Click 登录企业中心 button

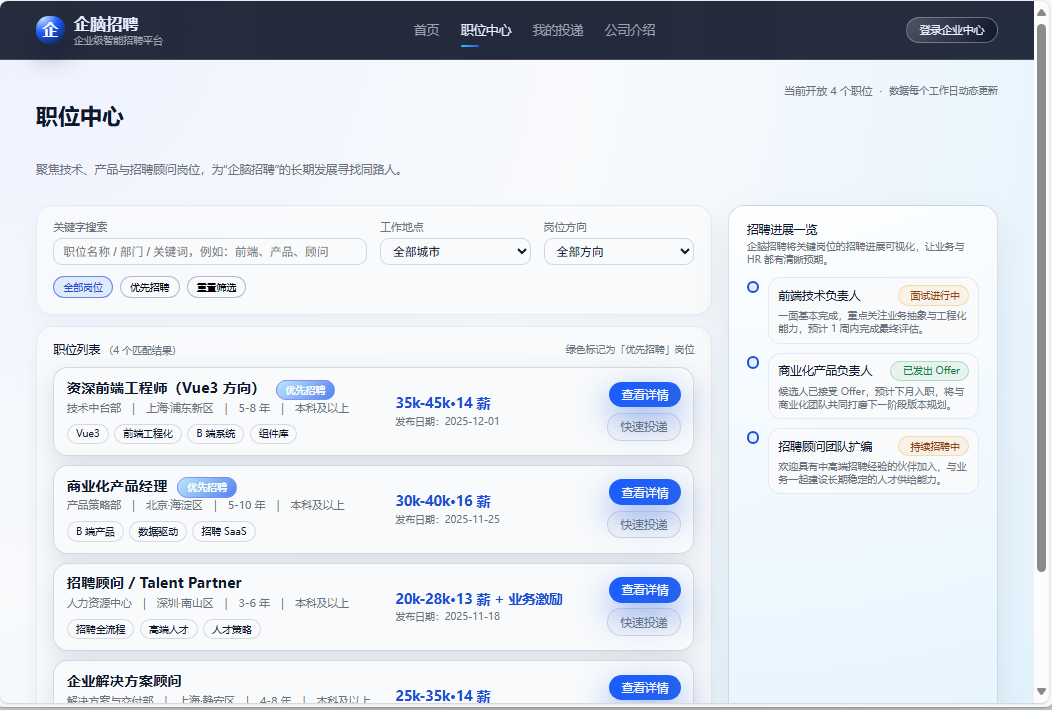click(951, 30)
